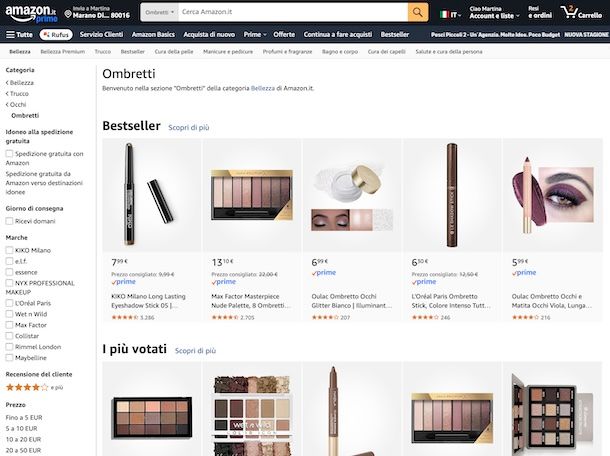Open the Italian flag language selector
The image size is (610, 456).
click(450, 15)
